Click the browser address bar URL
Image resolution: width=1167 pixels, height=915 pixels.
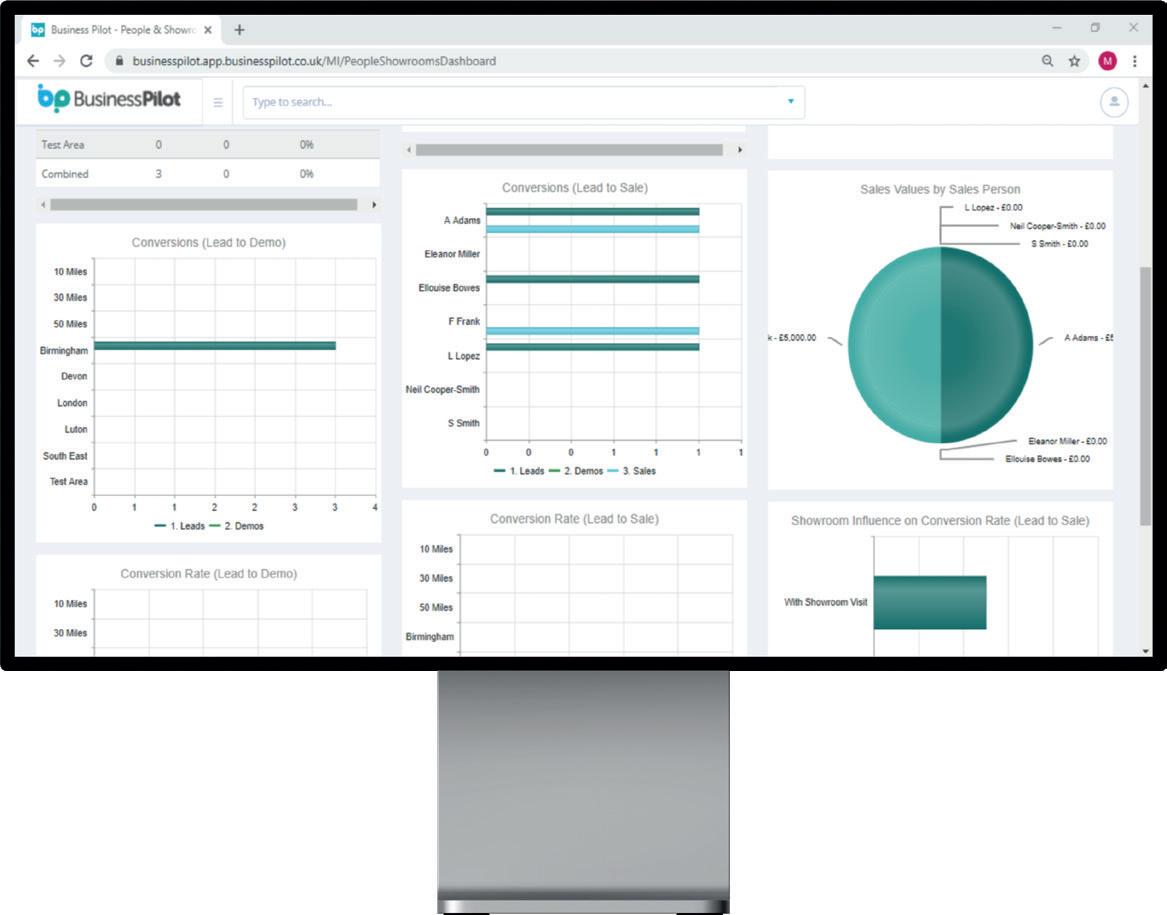coord(314,61)
